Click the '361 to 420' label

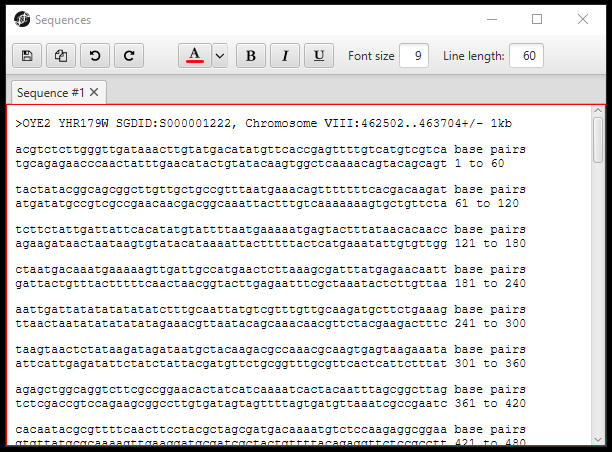pos(490,404)
